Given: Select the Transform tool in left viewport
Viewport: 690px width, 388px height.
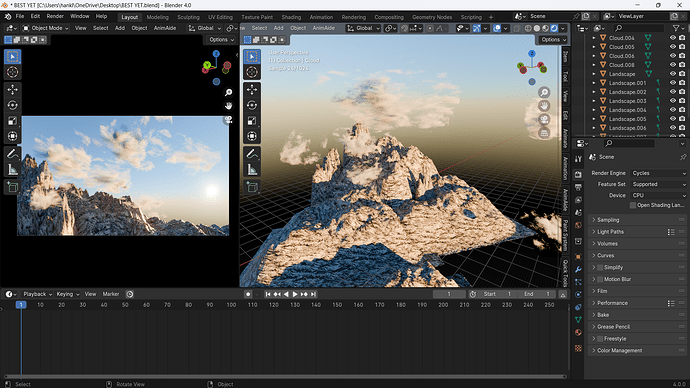Looking at the screenshot, I should [12, 136].
